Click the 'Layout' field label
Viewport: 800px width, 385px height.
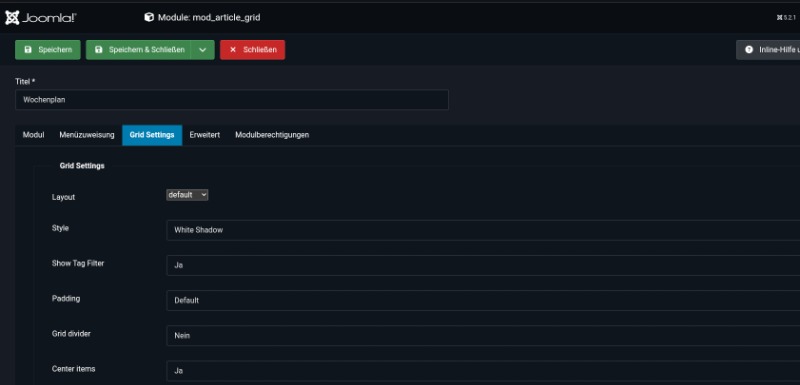point(63,197)
